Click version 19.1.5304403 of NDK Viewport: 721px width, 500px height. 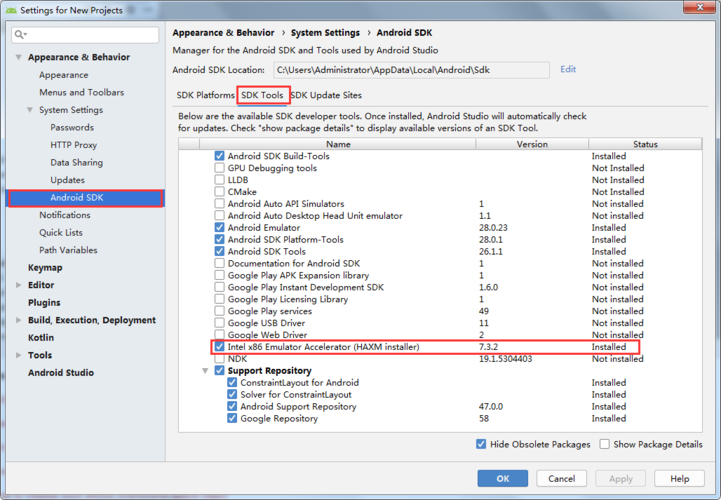point(505,359)
